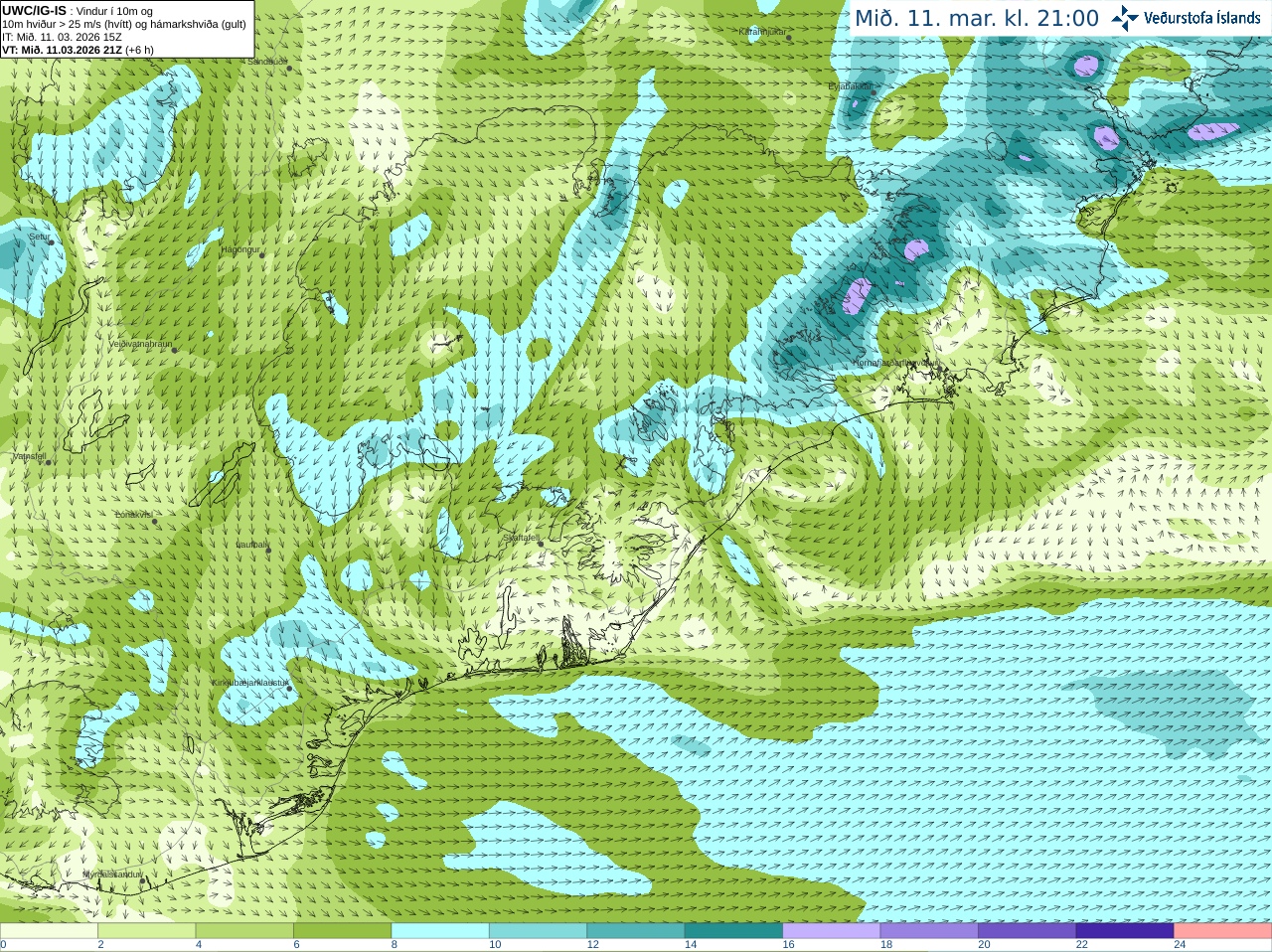Click the 20–22 m/s violet legend swatch
Image resolution: width=1272 pixels, height=952 pixels.
(1028, 931)
